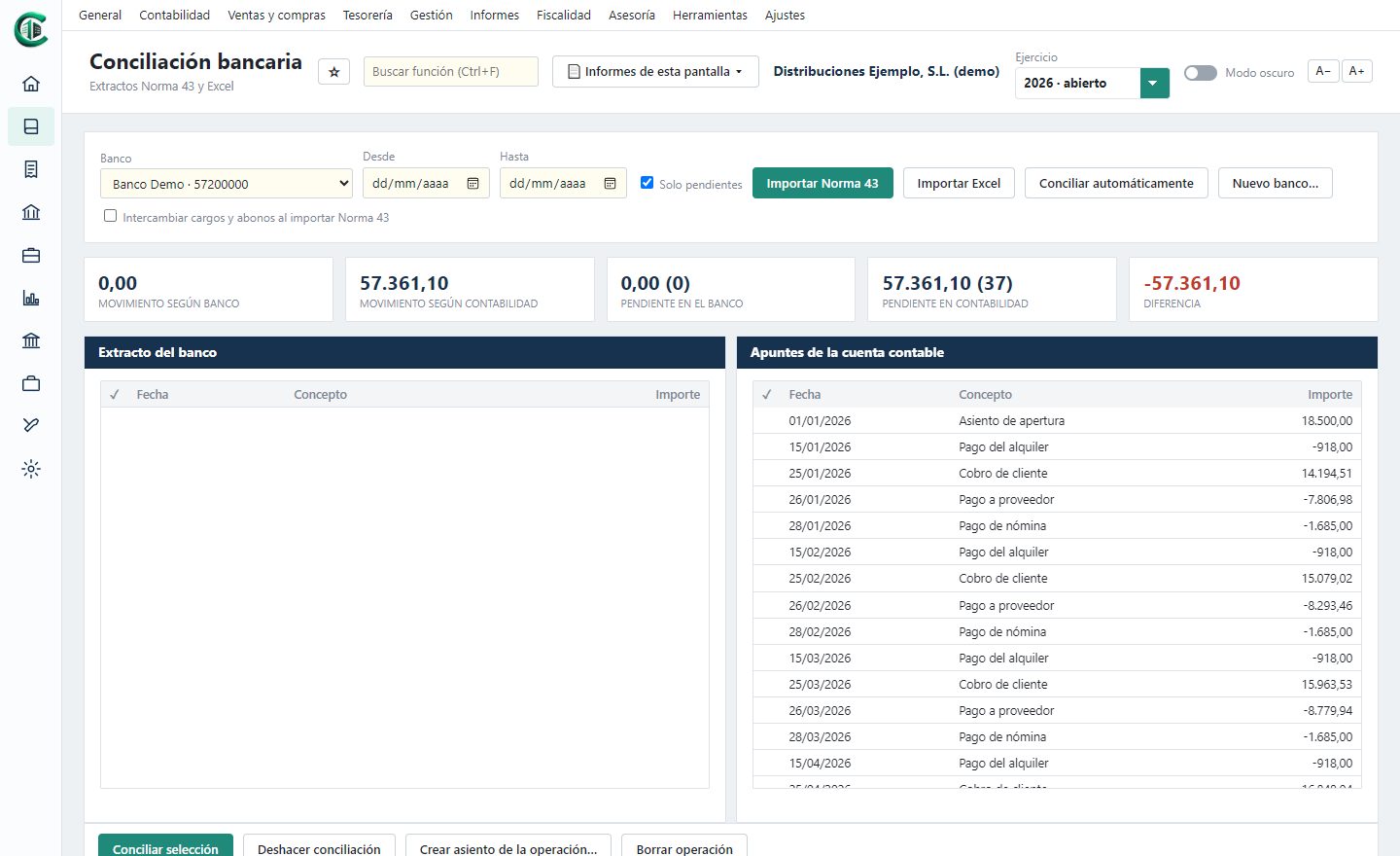Click the Hasta date input field
Screen dimensions: 1400x856
pyautogui.click(x=563, y=184)
